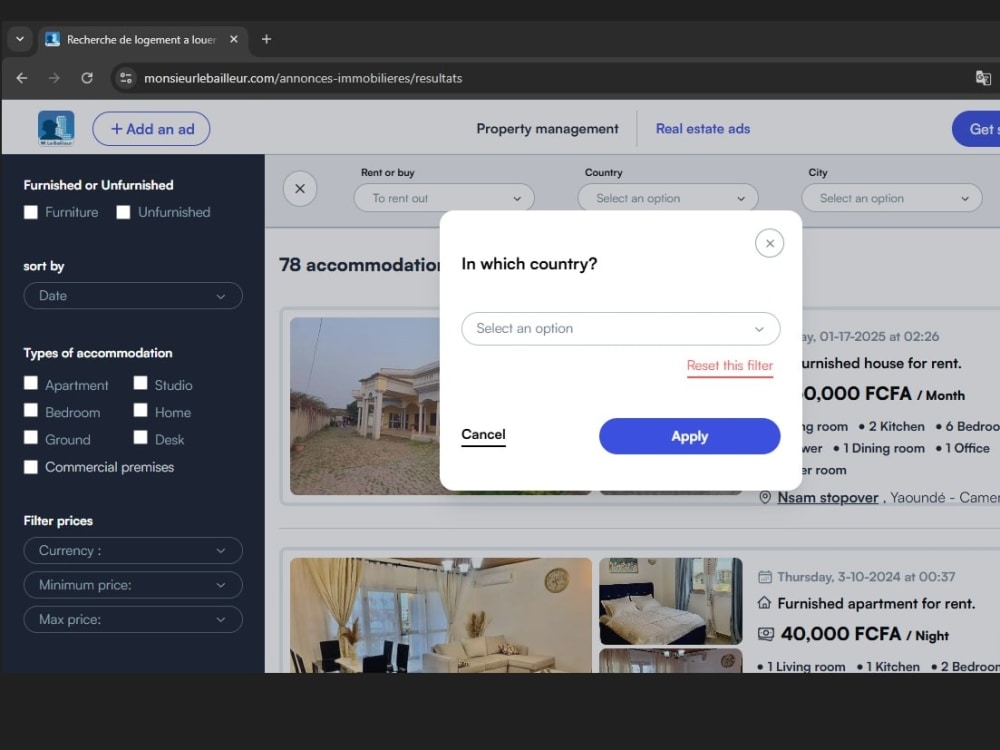Select the Recherche de logement browser tab
The image size is (1000, 750).
tap(142, 40)
